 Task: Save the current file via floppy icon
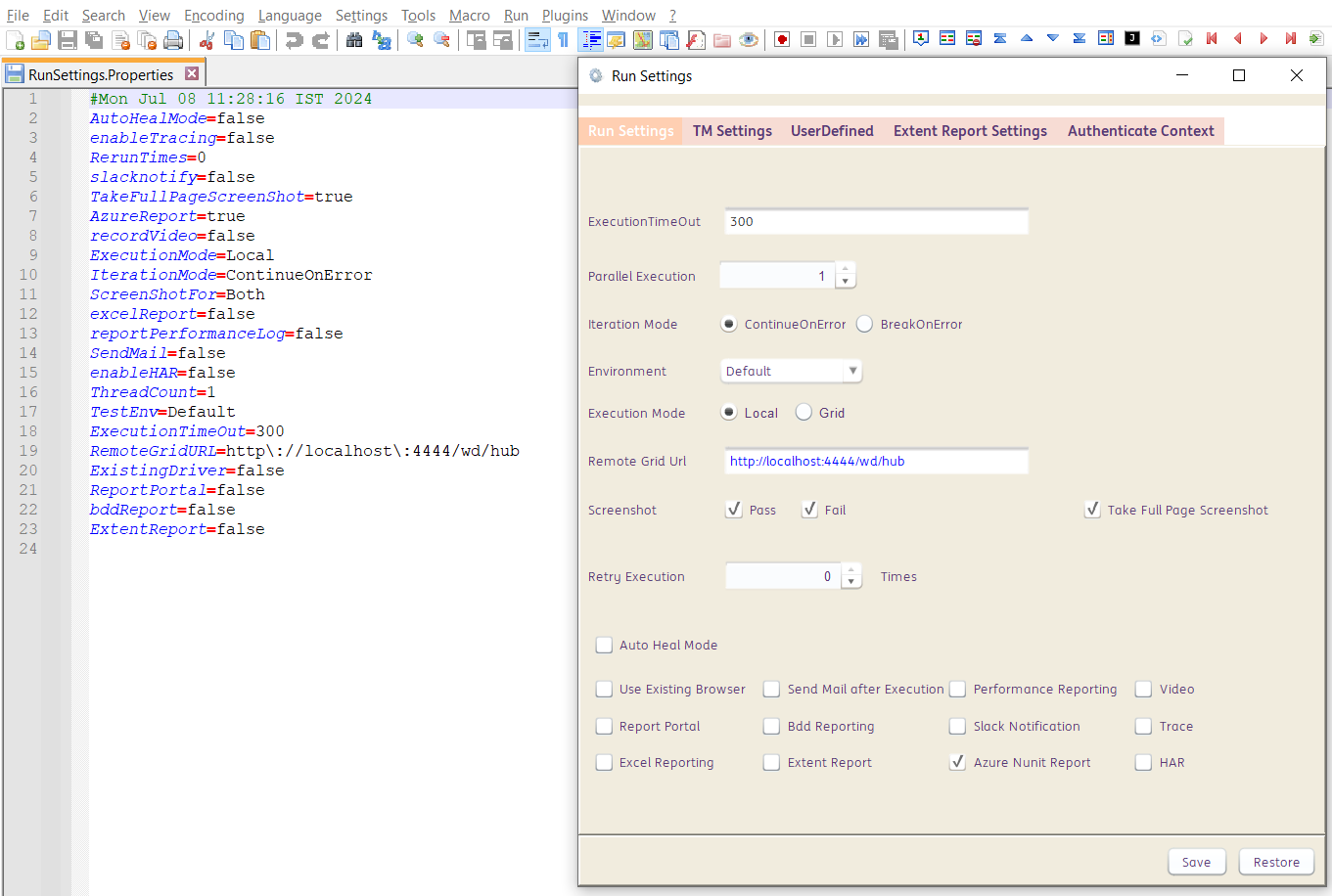pos(68,40)
